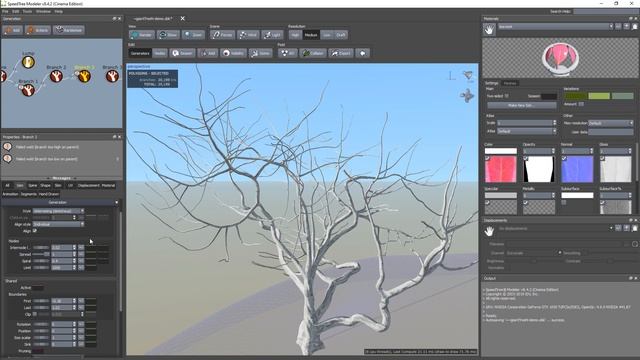Click the Scale value stepper arrows
This screenshot has width=640, height=360.
[554, 123]
